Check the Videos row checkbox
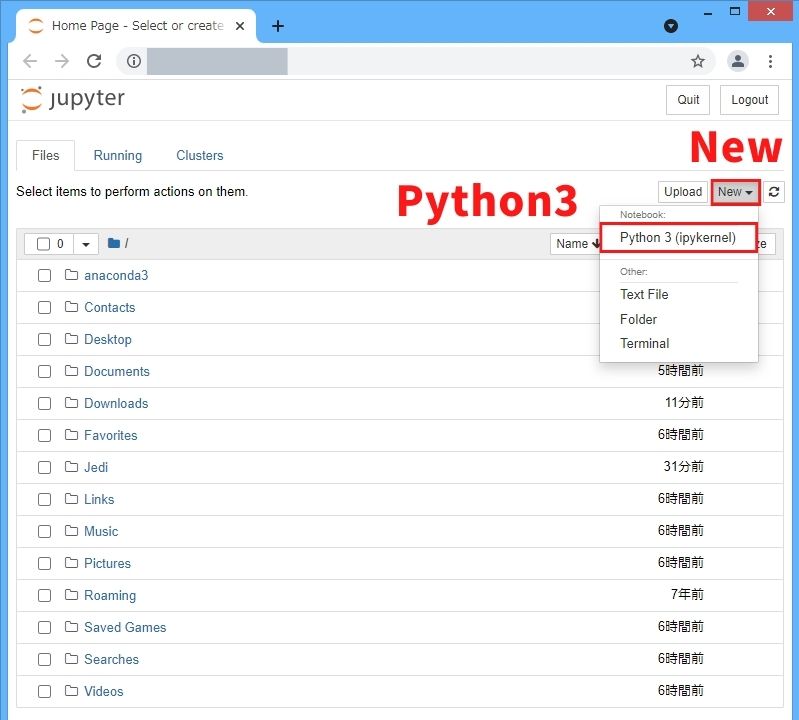This screenshot has width=799, height=720. pyautogui.click(x=44, y=691)
